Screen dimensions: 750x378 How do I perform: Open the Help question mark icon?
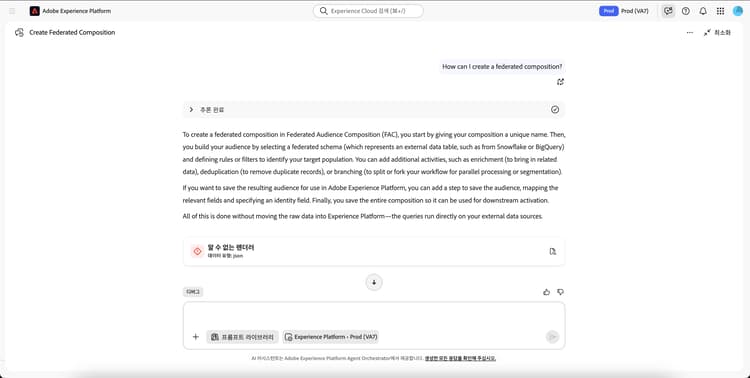[686, 11]
